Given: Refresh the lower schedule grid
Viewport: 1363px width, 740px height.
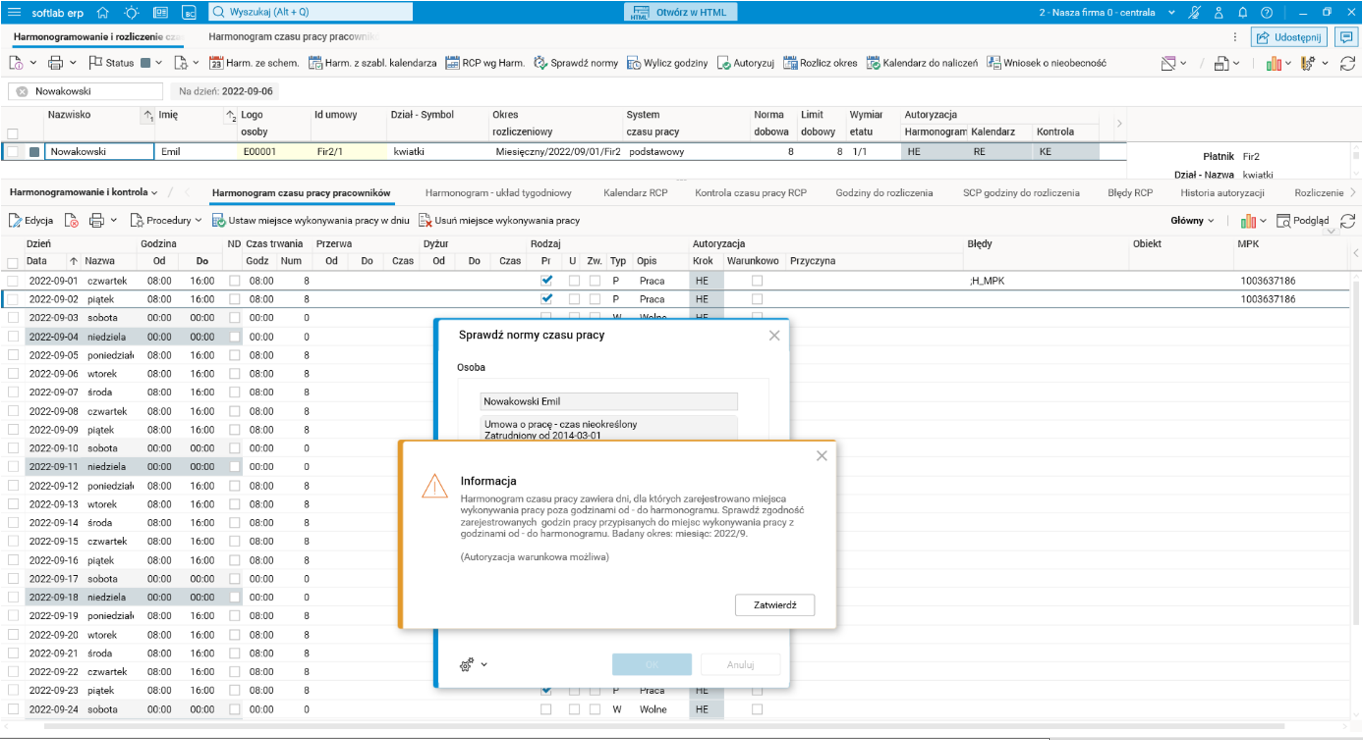Looking at the screenshot, I should coord(1347,221).
